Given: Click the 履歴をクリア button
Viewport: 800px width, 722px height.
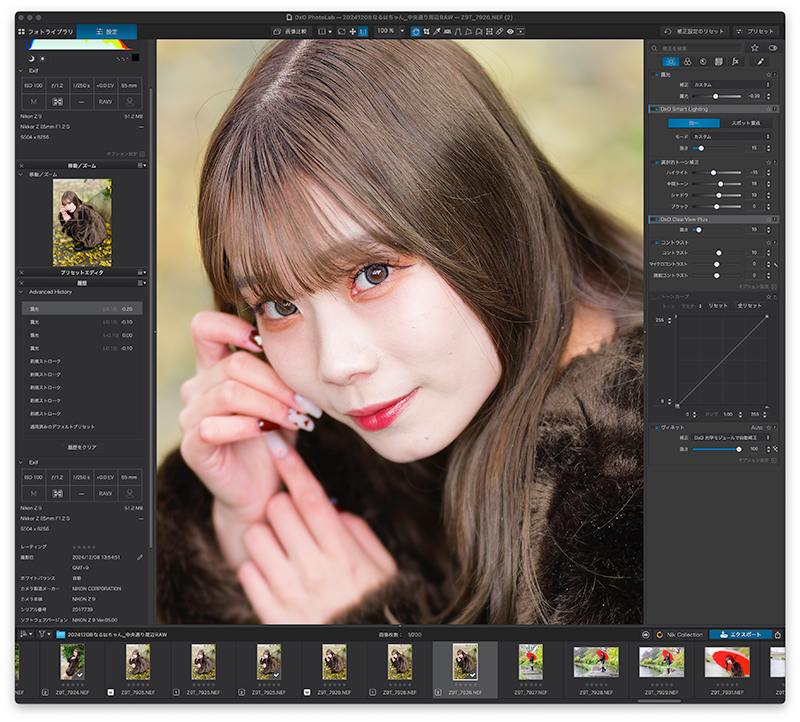Looking at the screenshot, I should pos(82,447).
